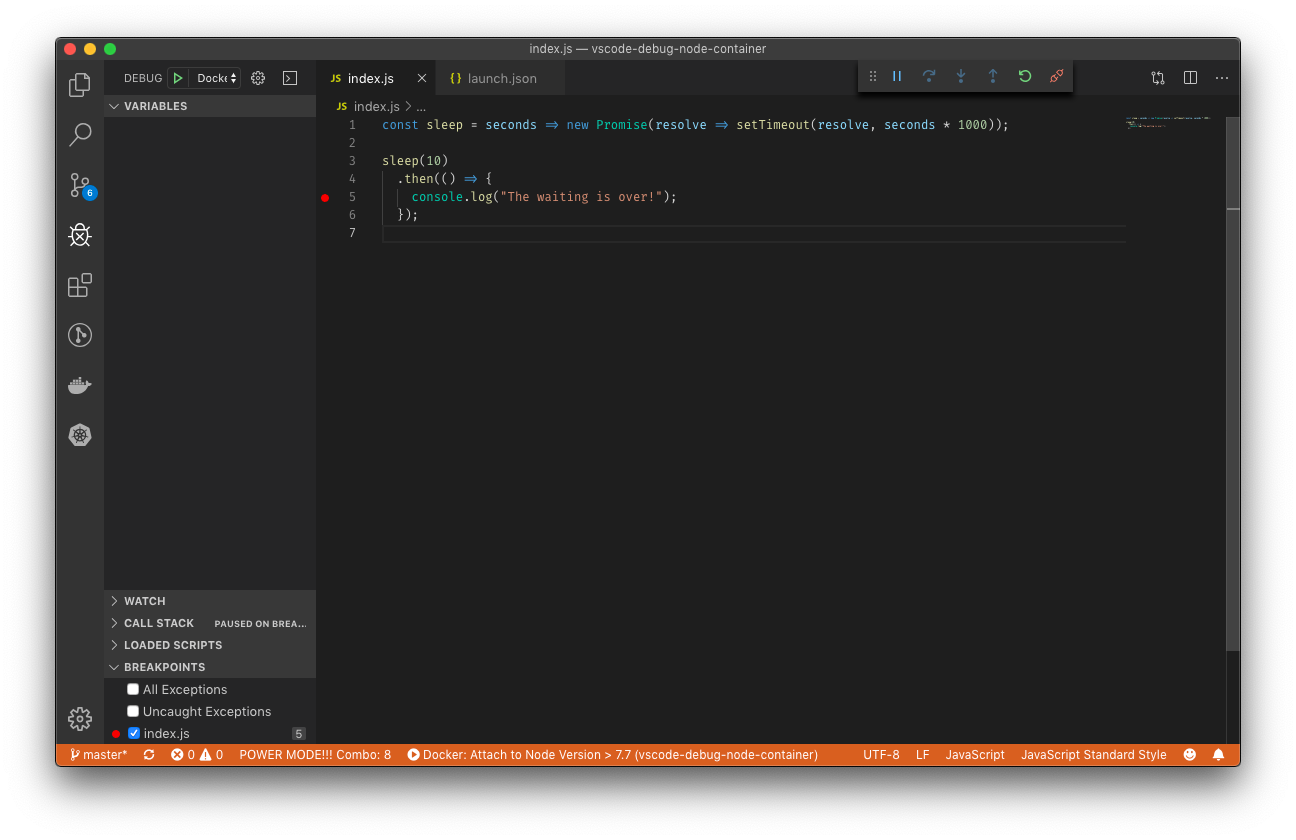This screenshot has height=840, width=1296.
Task: Open the Extensions view
Action: [80, 285]
